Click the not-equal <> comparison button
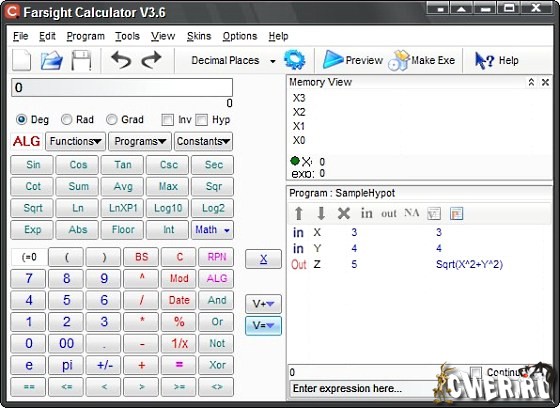 (x=216, y=387)
